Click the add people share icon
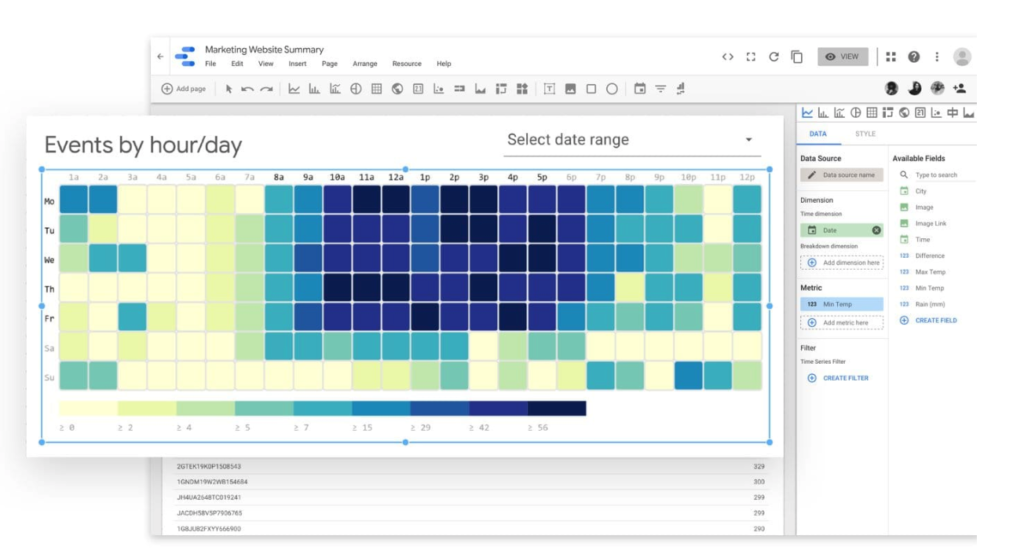 (x=960, y=89)
